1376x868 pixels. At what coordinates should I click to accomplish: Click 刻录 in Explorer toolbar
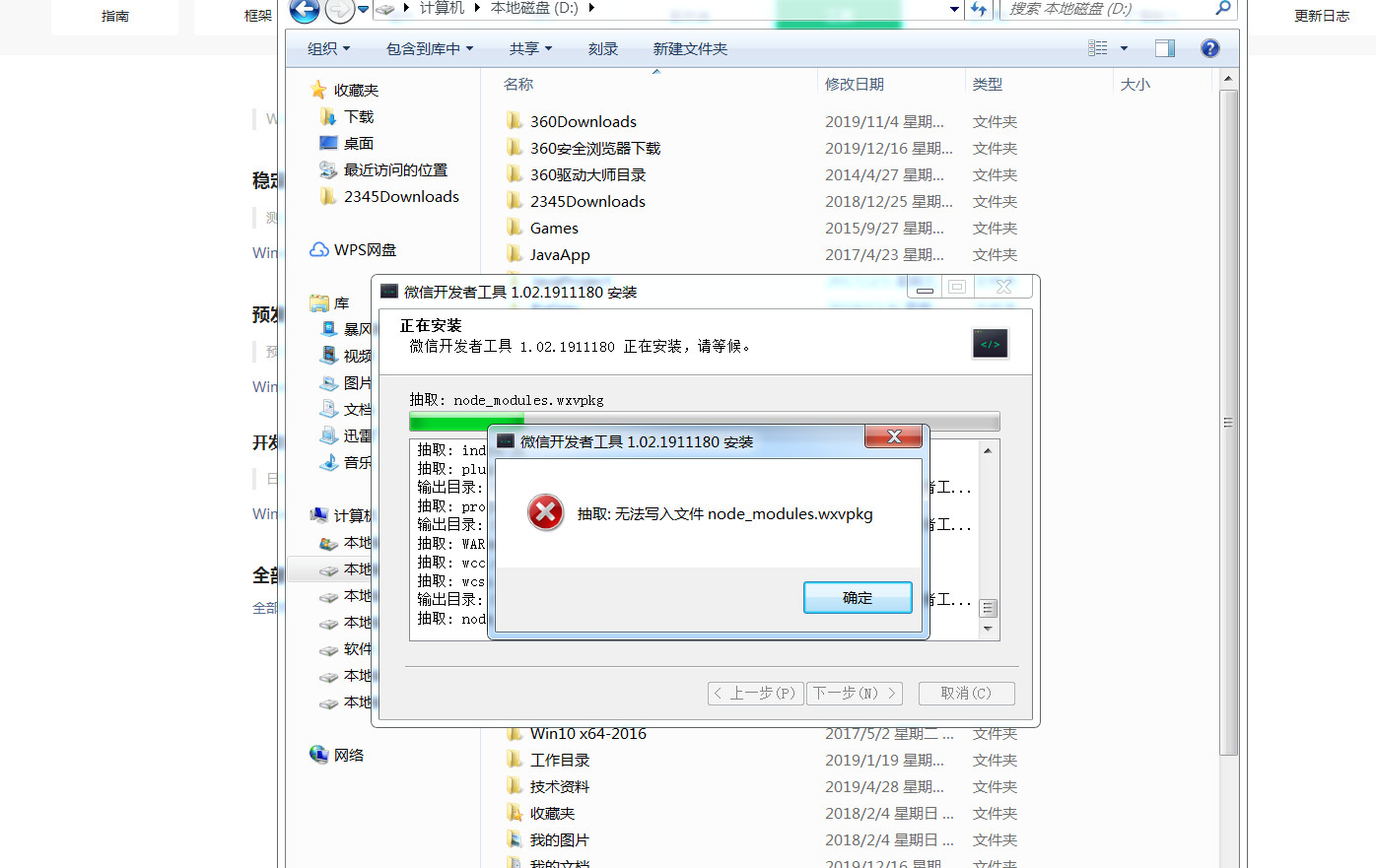[x=603, y=48]
